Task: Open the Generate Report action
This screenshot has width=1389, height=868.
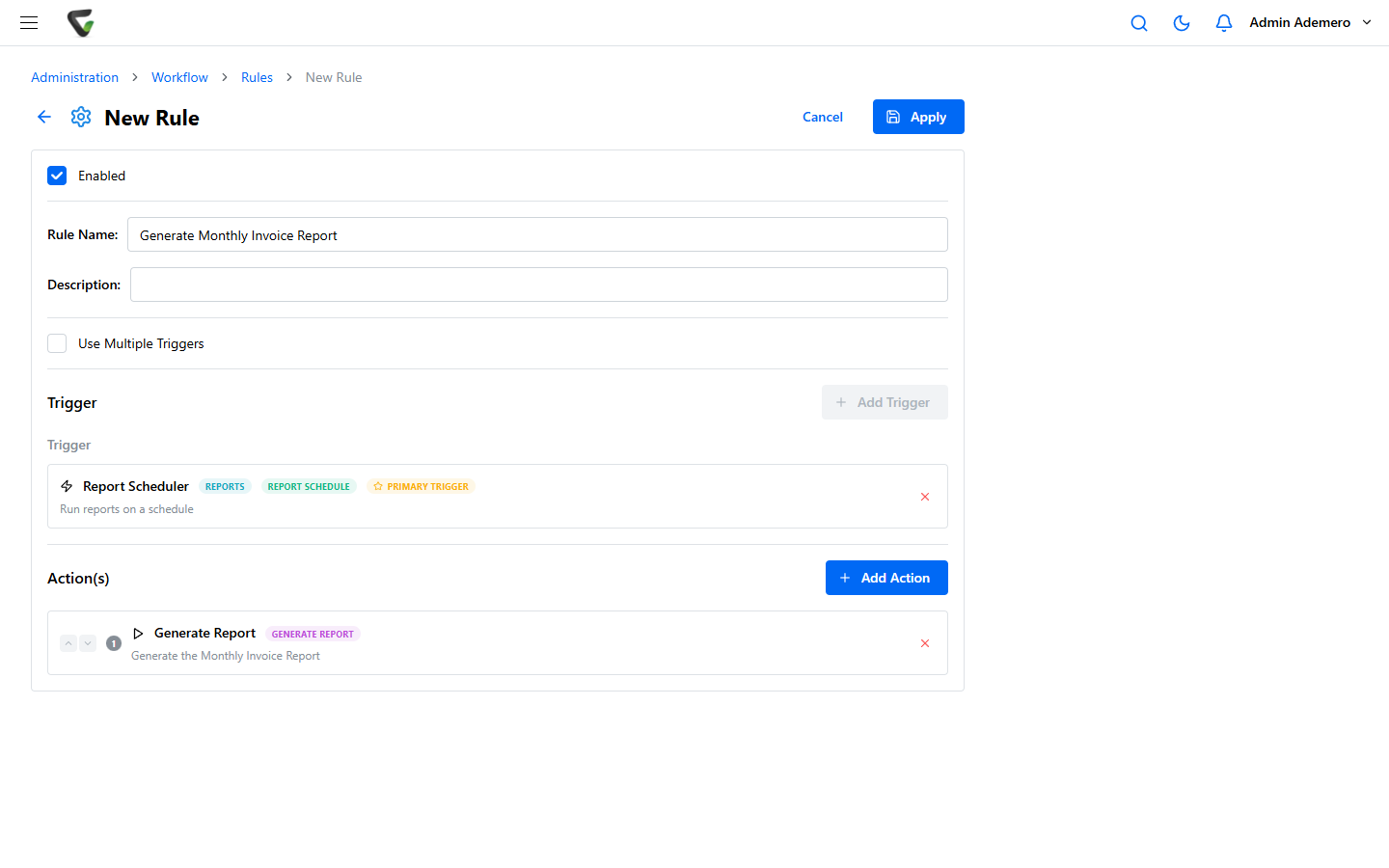Action: click(498, 643)
